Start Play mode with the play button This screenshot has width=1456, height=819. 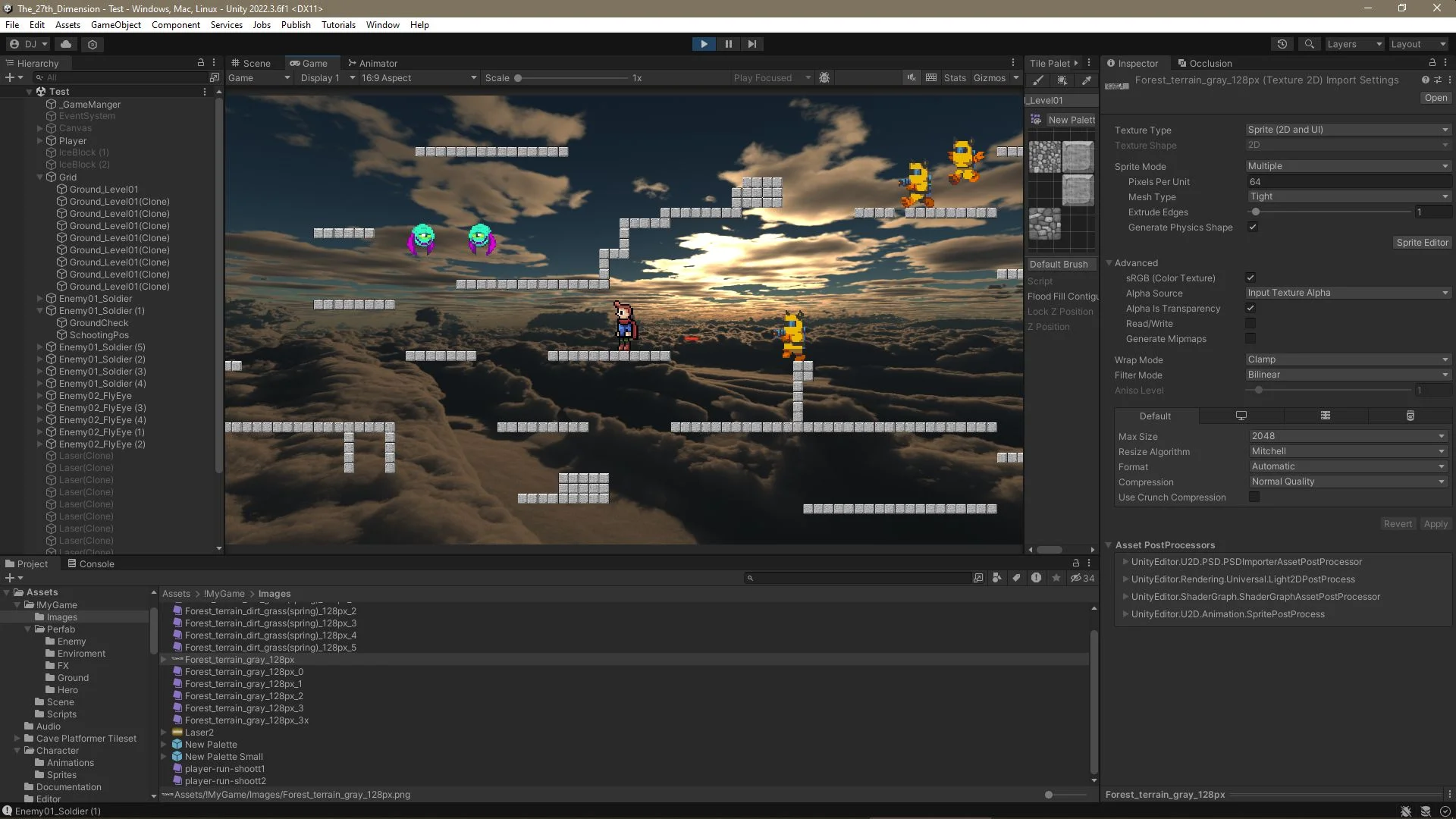(x=704, y=44)
